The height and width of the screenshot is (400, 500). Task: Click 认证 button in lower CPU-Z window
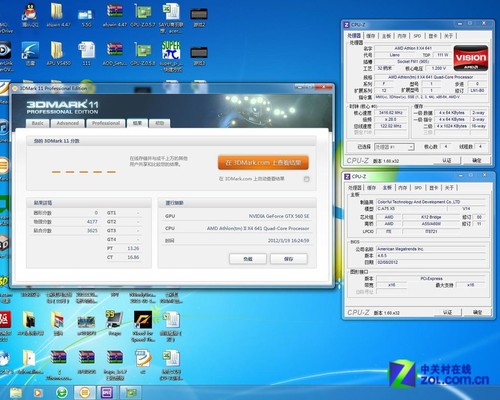(447, 312)
